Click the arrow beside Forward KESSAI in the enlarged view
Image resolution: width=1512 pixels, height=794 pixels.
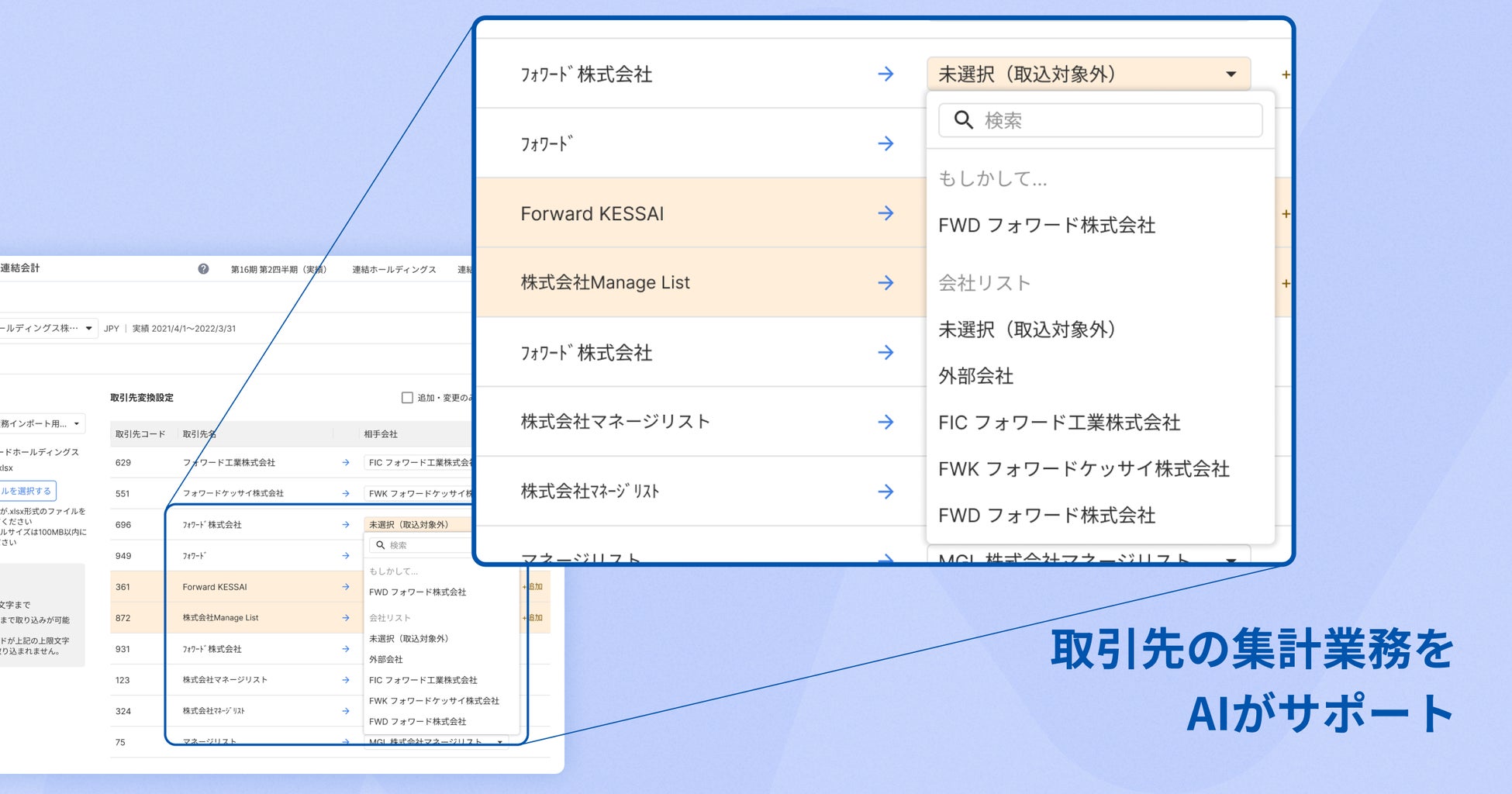pyautogui.click(x=885, y=213)
